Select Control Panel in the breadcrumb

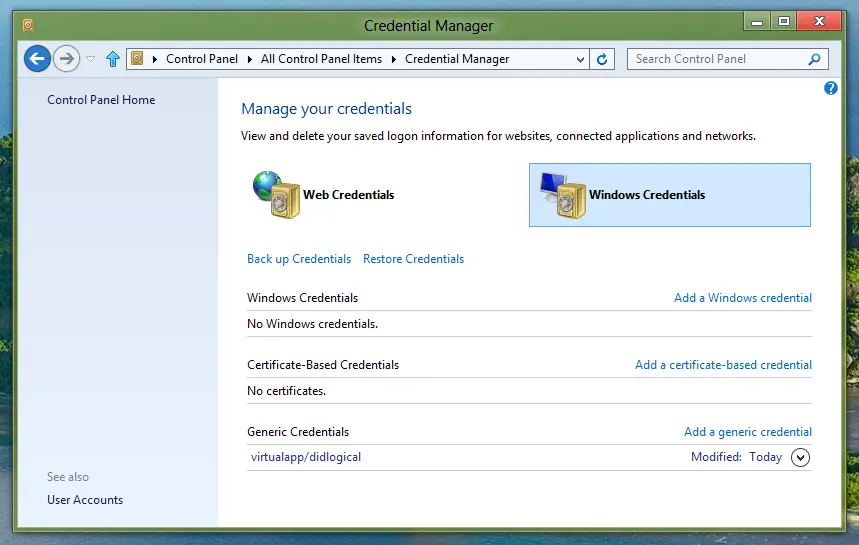(x=202, y=59)
